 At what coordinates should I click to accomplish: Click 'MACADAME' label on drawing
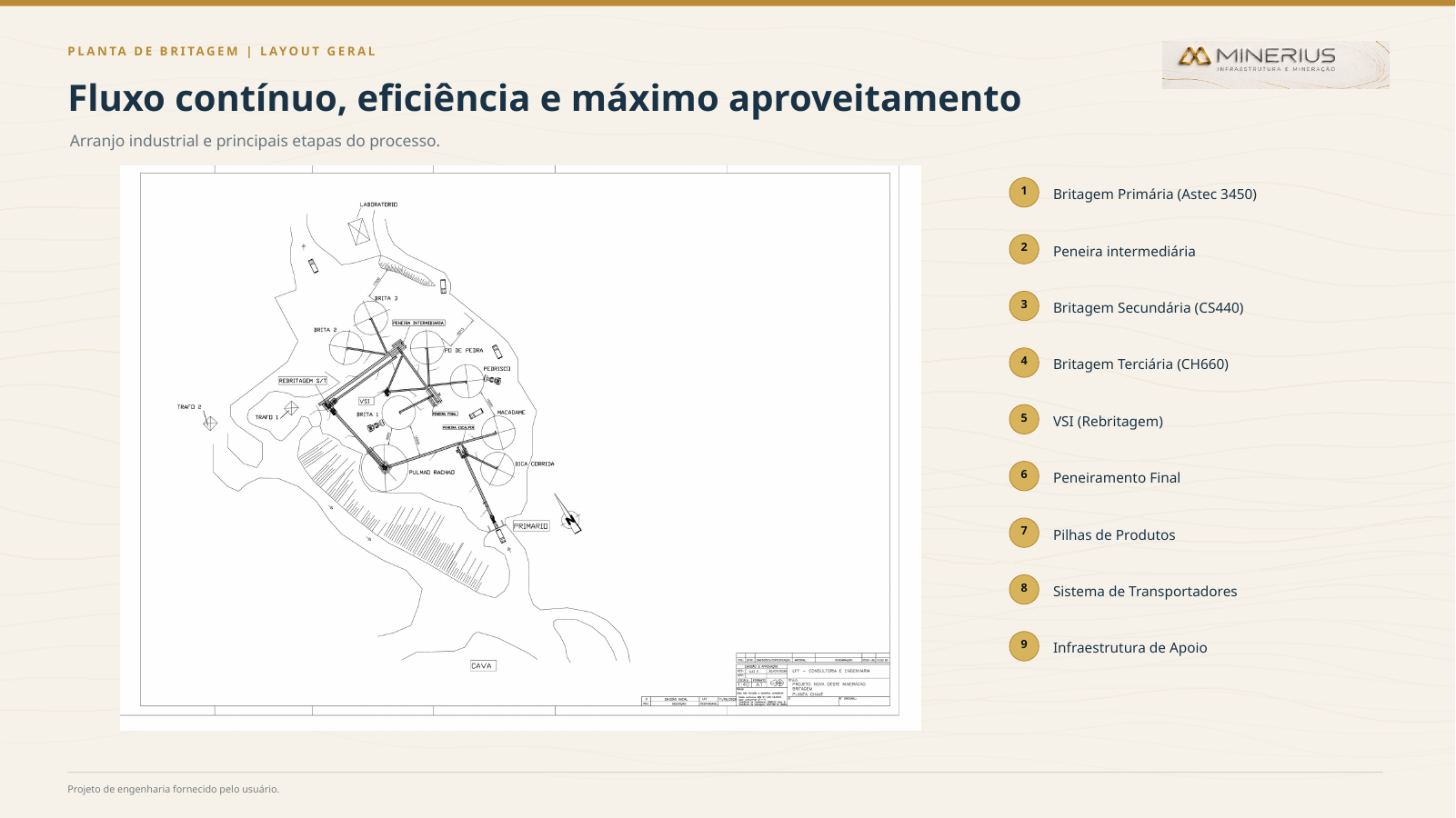tap(511, 413)
